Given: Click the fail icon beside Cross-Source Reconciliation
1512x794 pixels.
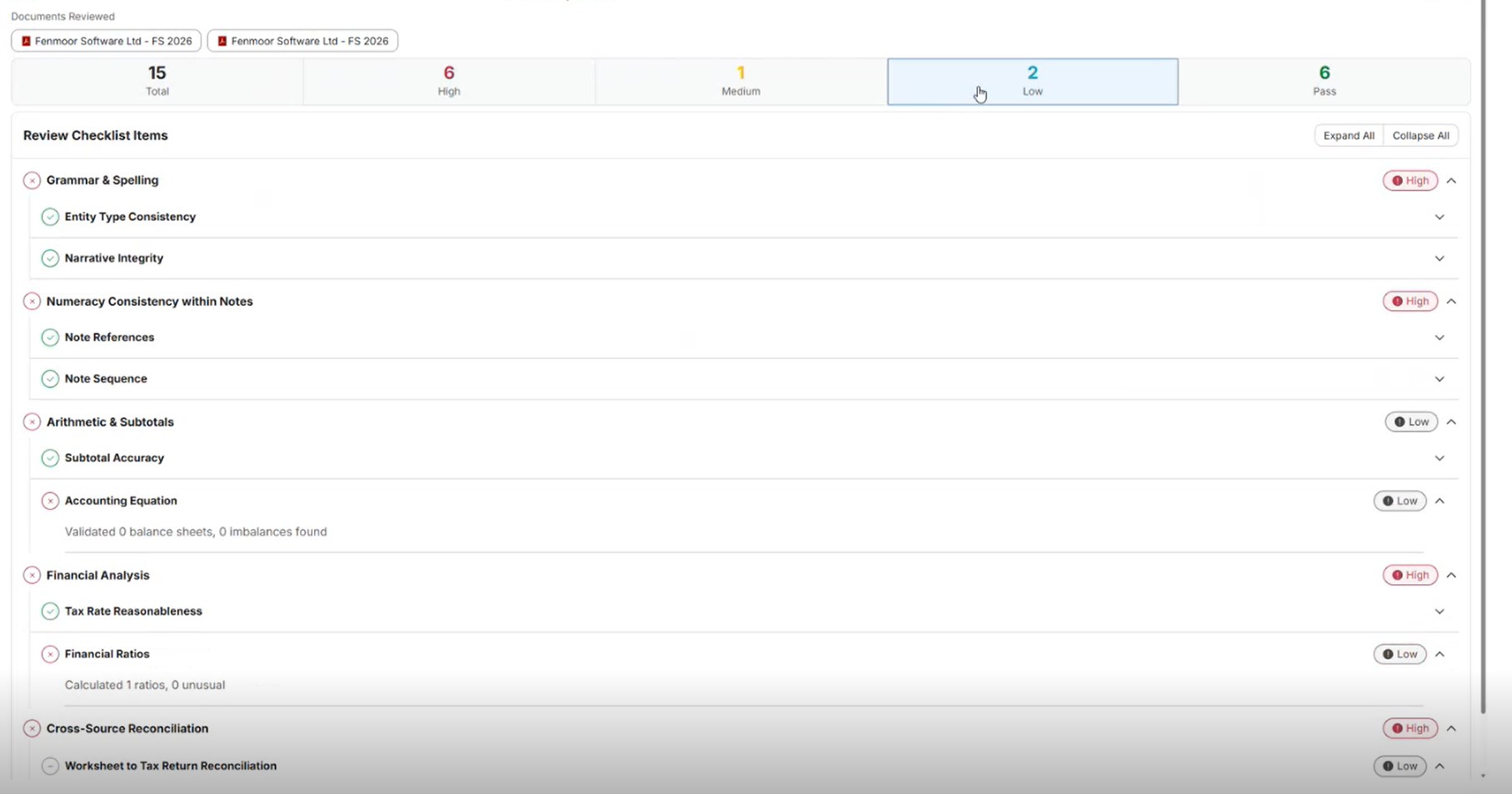Looking at the screenshot, I should click(32, 729).
